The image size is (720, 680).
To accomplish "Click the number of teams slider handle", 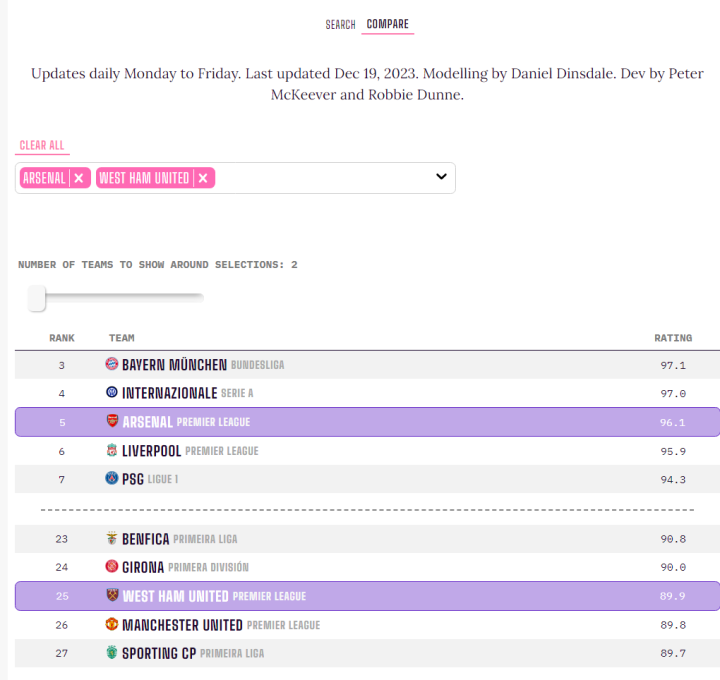I will pos(37,298).
